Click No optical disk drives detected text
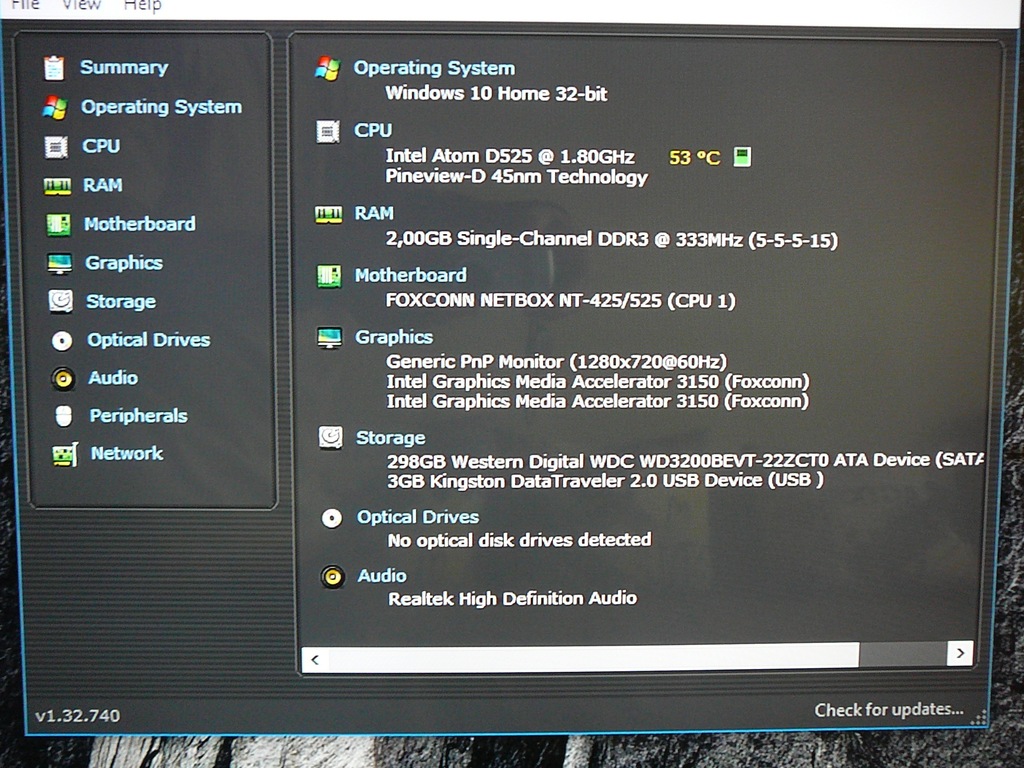This screenshot has width=1024, height=768. point(520,540)
